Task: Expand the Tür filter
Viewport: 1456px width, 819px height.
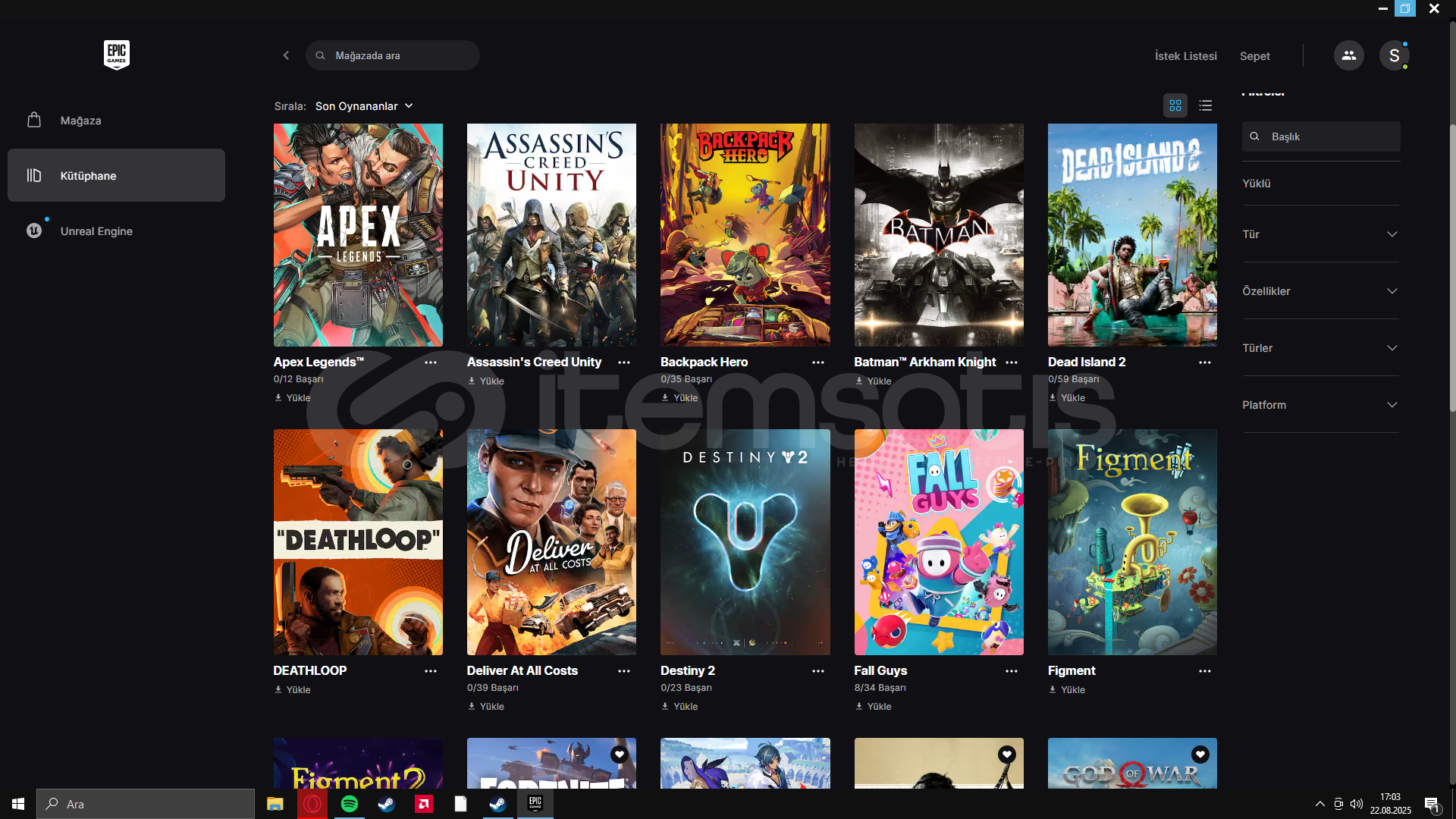Action: click(1320, 234)
